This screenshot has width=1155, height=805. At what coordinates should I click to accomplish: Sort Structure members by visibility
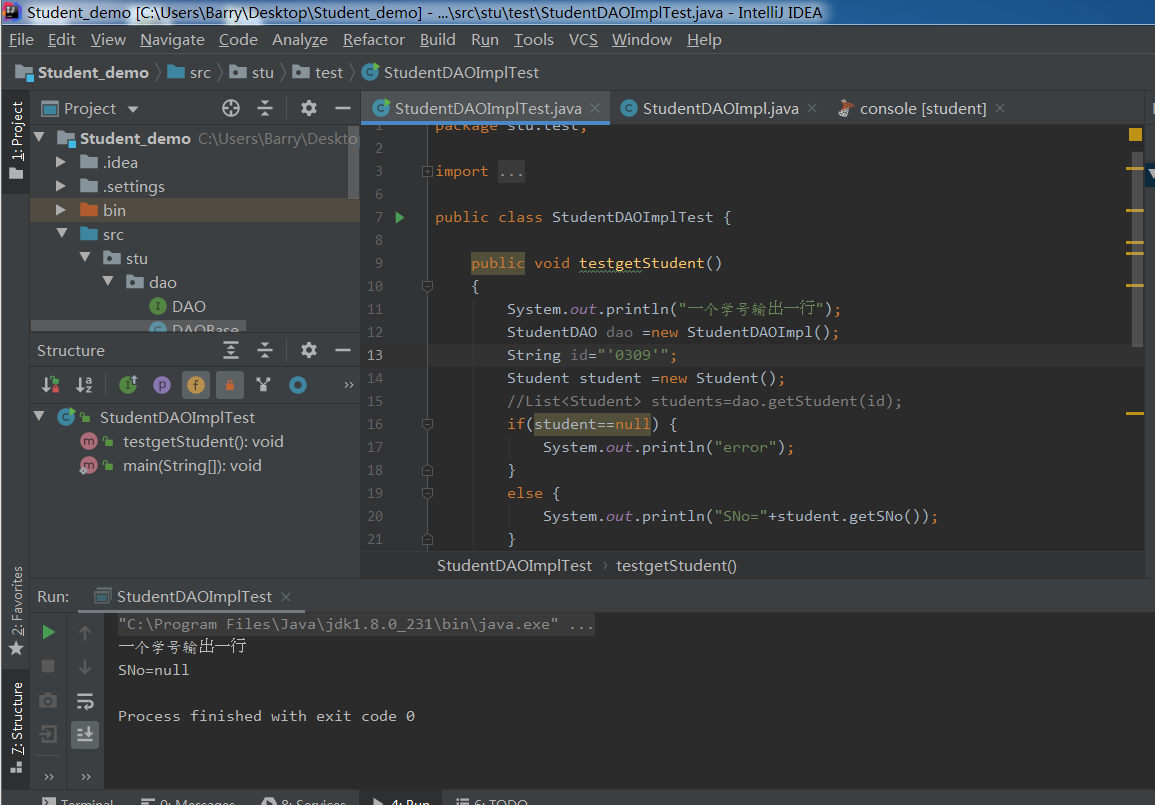[50, 384]
